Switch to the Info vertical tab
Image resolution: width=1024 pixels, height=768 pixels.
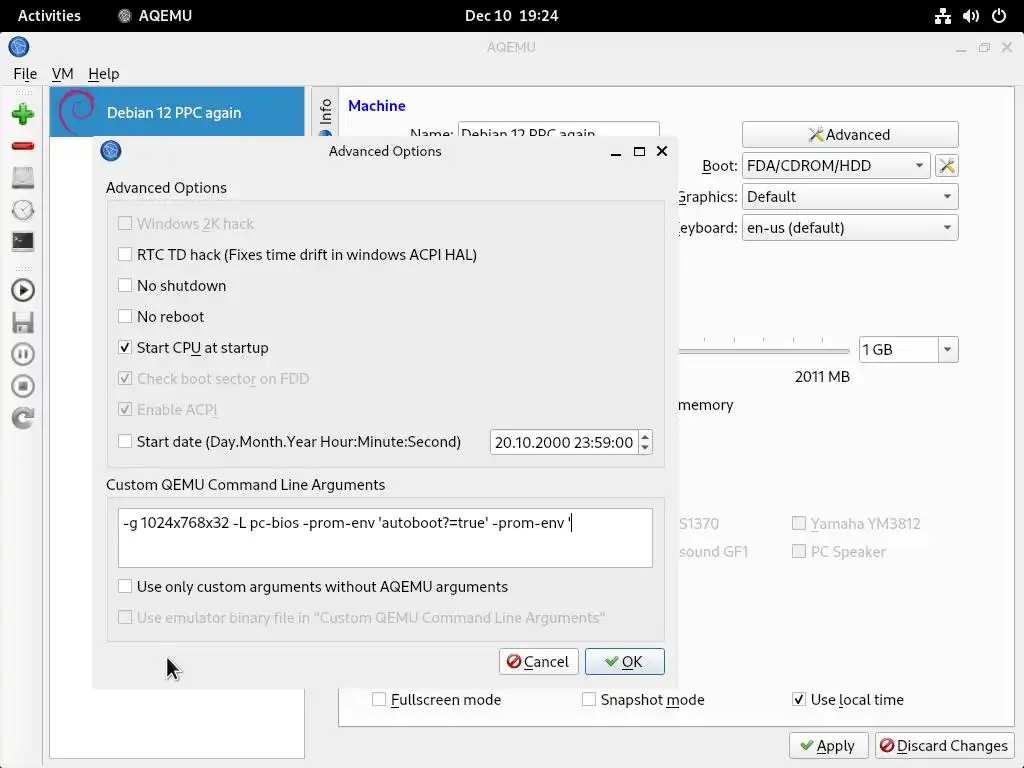(325, 112)
